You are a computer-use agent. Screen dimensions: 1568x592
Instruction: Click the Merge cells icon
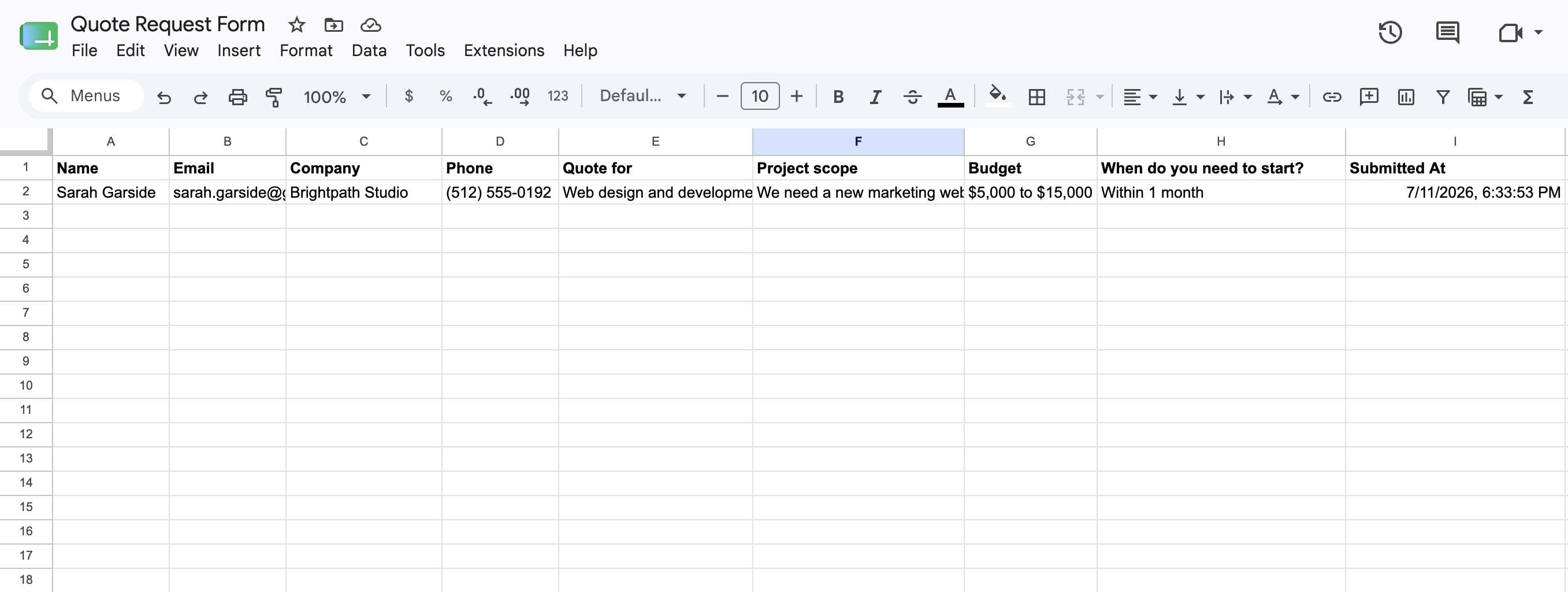click(x=1076, y=97)
